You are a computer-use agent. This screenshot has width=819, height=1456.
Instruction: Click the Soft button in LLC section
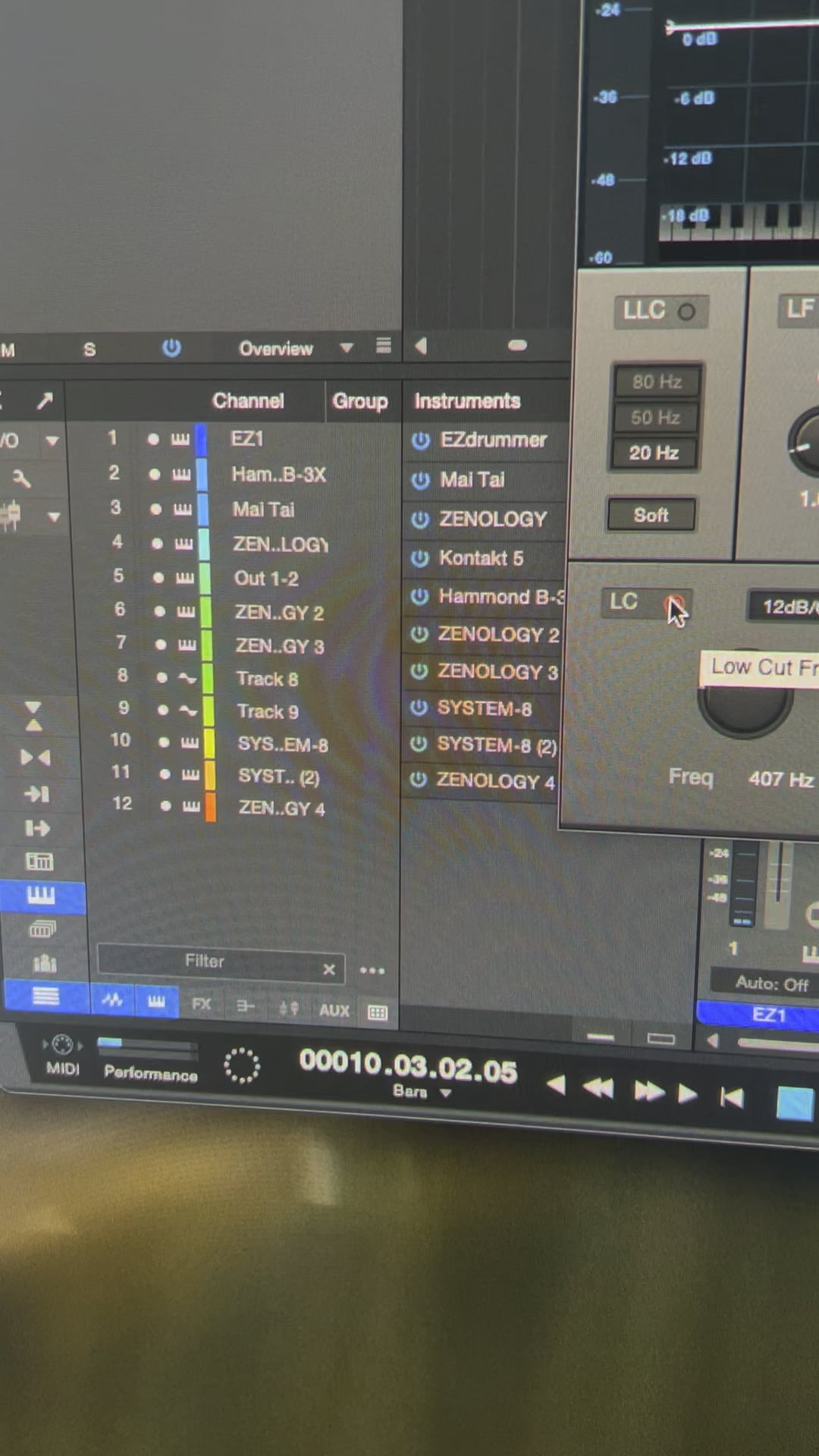(x=651, y=516)
